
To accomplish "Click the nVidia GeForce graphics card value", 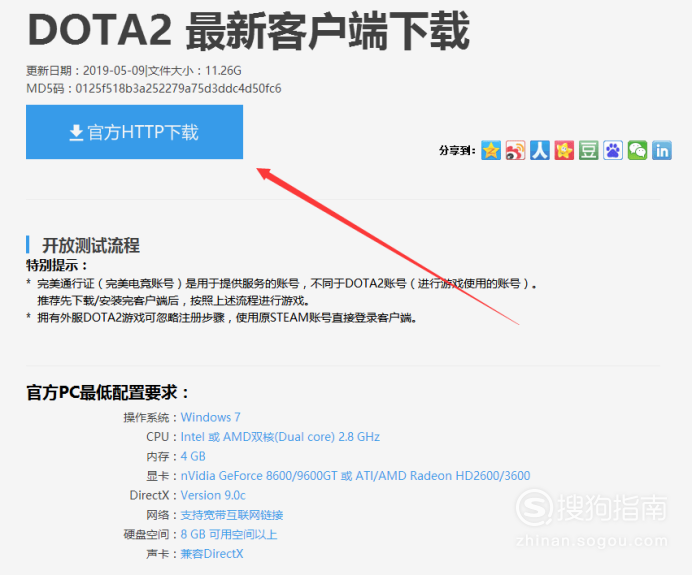I will (x=355, y=476).
